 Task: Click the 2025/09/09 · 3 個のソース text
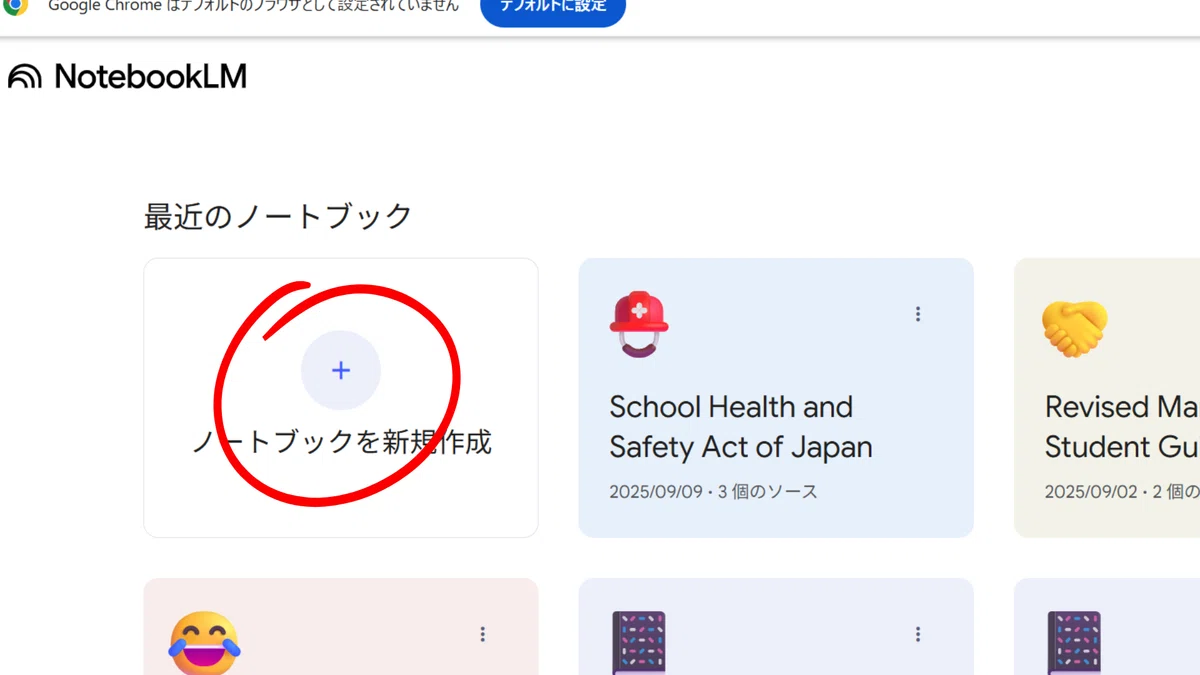(x=713, y=492)
